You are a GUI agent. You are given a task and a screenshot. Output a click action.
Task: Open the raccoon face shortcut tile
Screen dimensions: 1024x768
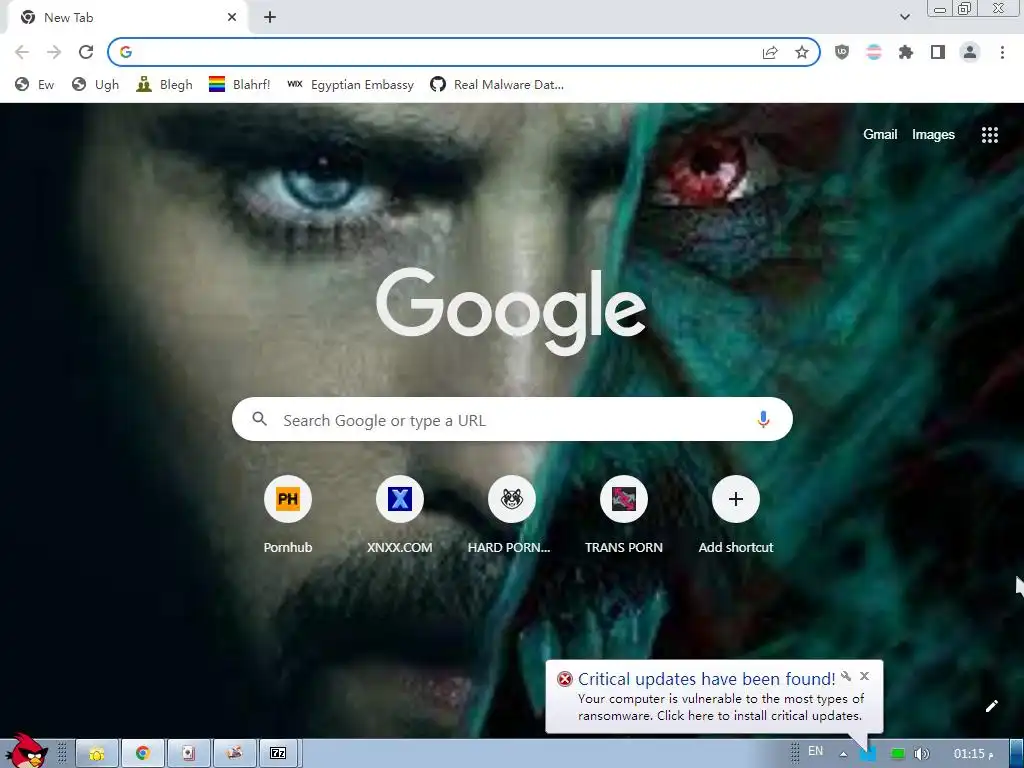512,499
